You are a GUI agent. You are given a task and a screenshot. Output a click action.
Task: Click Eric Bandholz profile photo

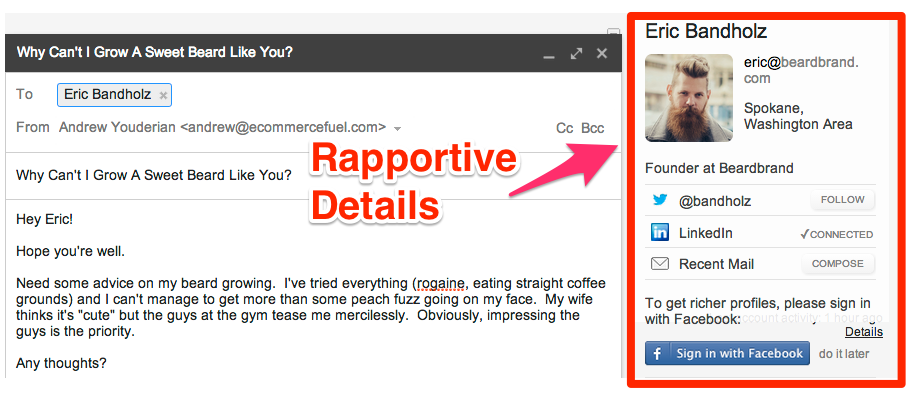(x=689, y=97)
